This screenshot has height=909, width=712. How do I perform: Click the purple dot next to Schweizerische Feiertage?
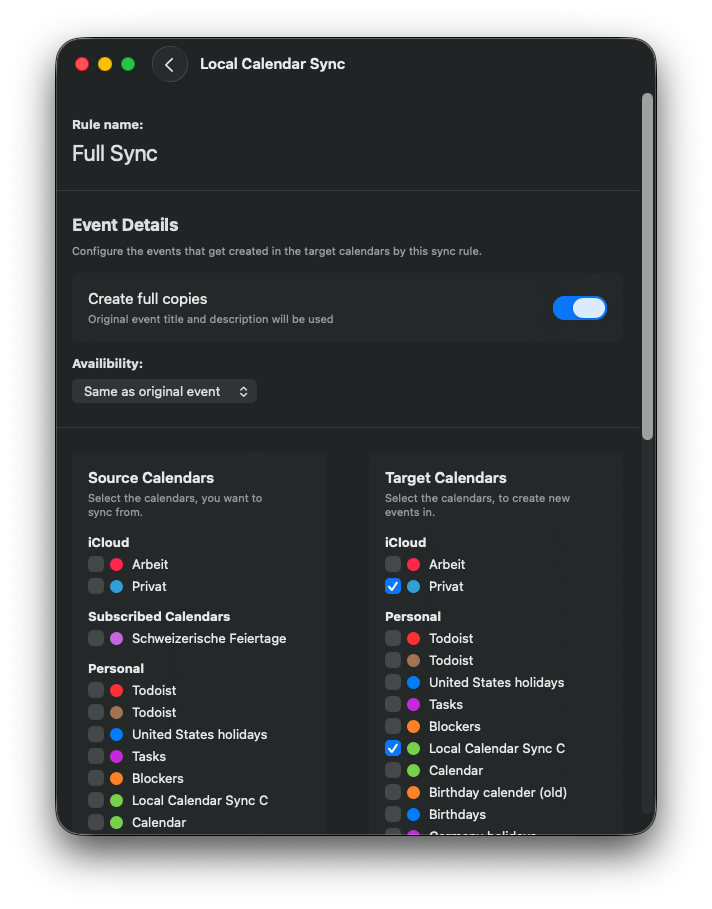tap(118, 638)
